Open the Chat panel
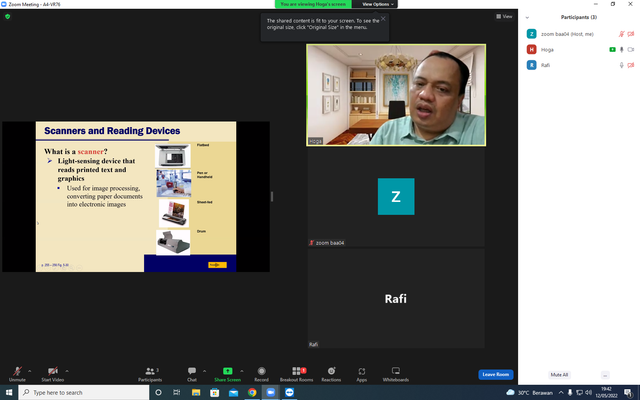This screenshot has width=640, height=400. click(x=192, y=374)
